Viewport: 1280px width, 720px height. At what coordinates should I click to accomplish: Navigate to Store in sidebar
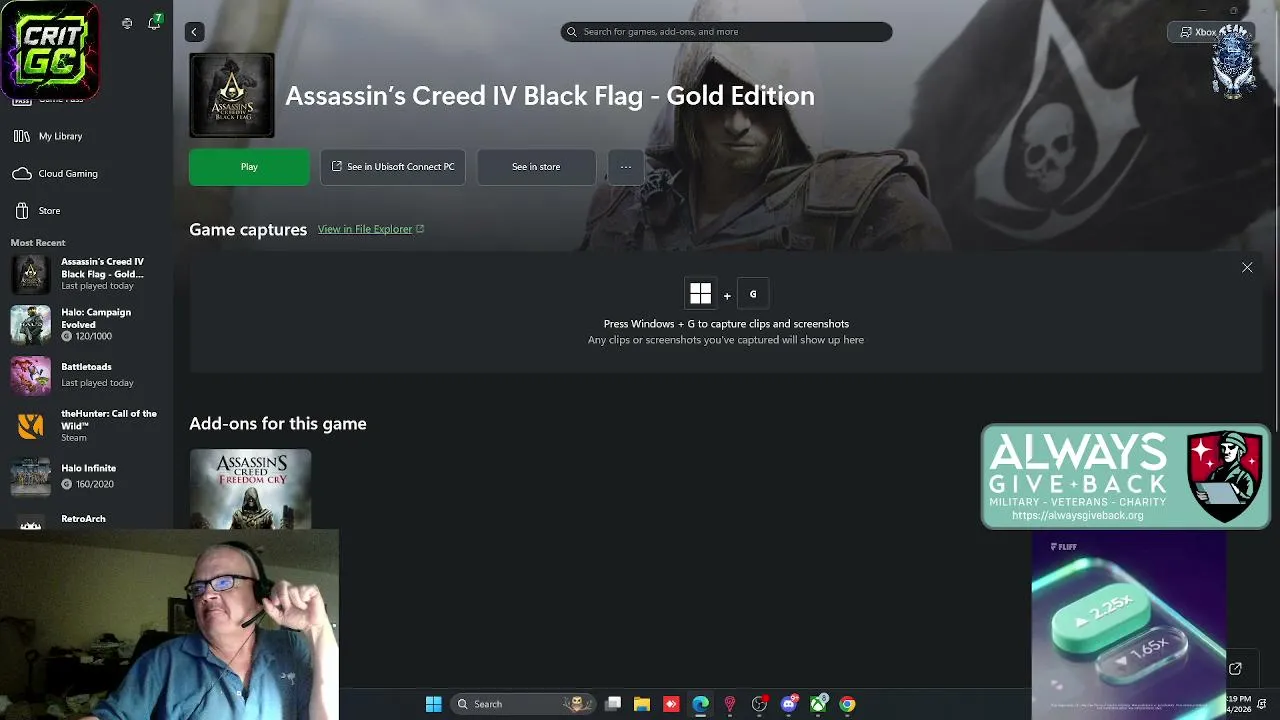coord(49,211)
